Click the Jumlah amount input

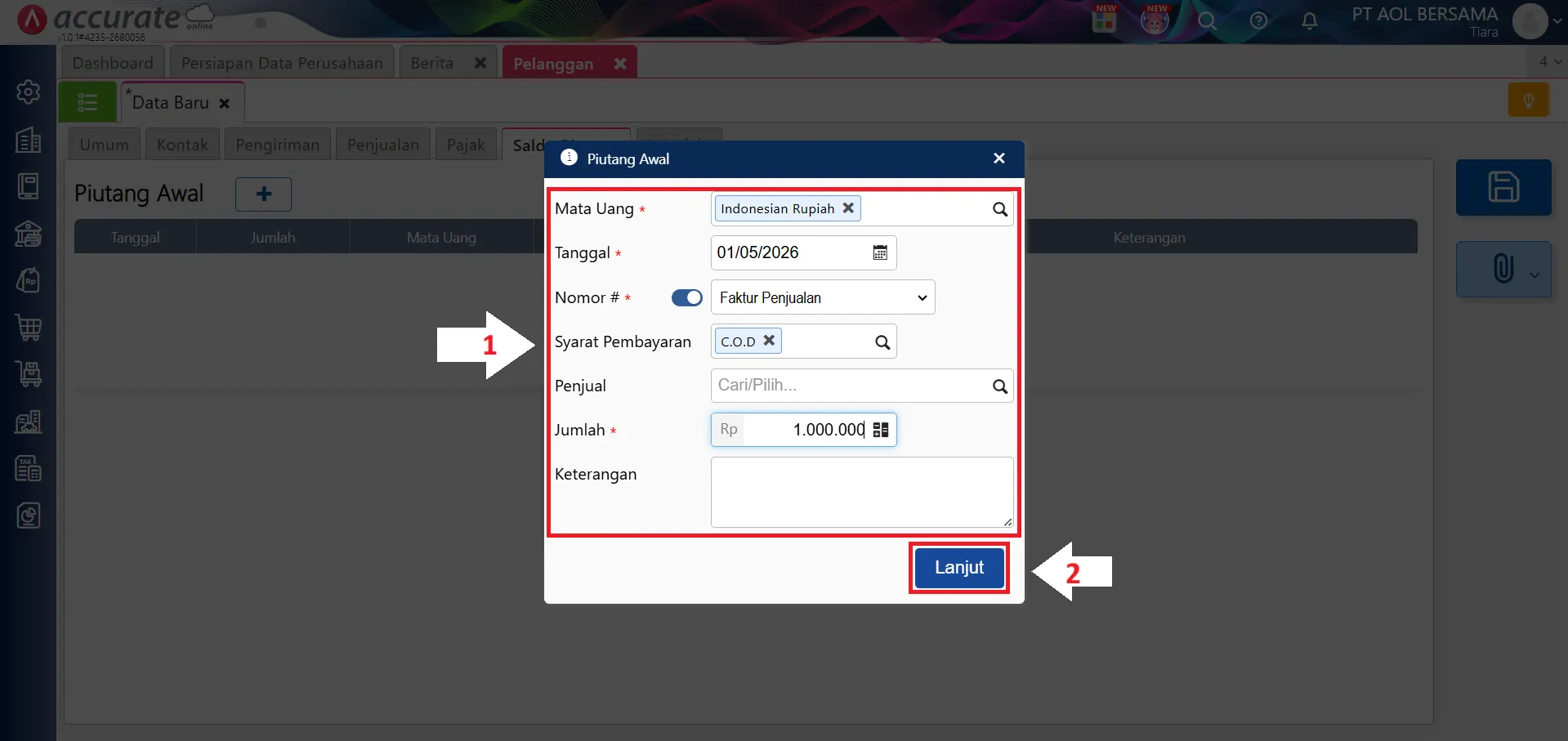coord(805,430)
